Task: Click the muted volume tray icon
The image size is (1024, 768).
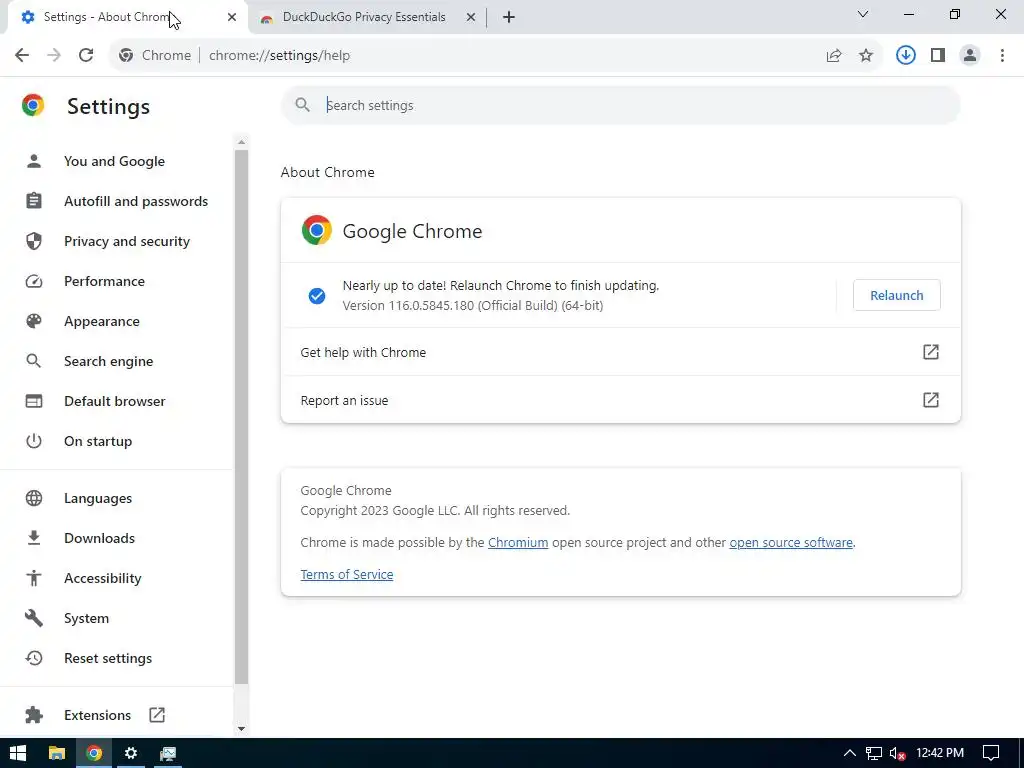Action: [898, 753]
